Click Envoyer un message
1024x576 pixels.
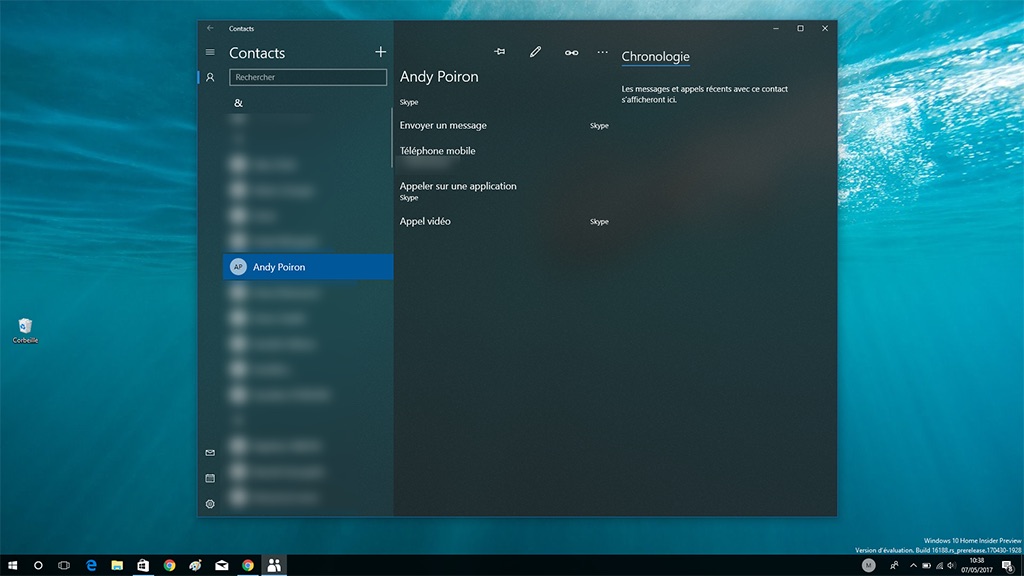443,126
